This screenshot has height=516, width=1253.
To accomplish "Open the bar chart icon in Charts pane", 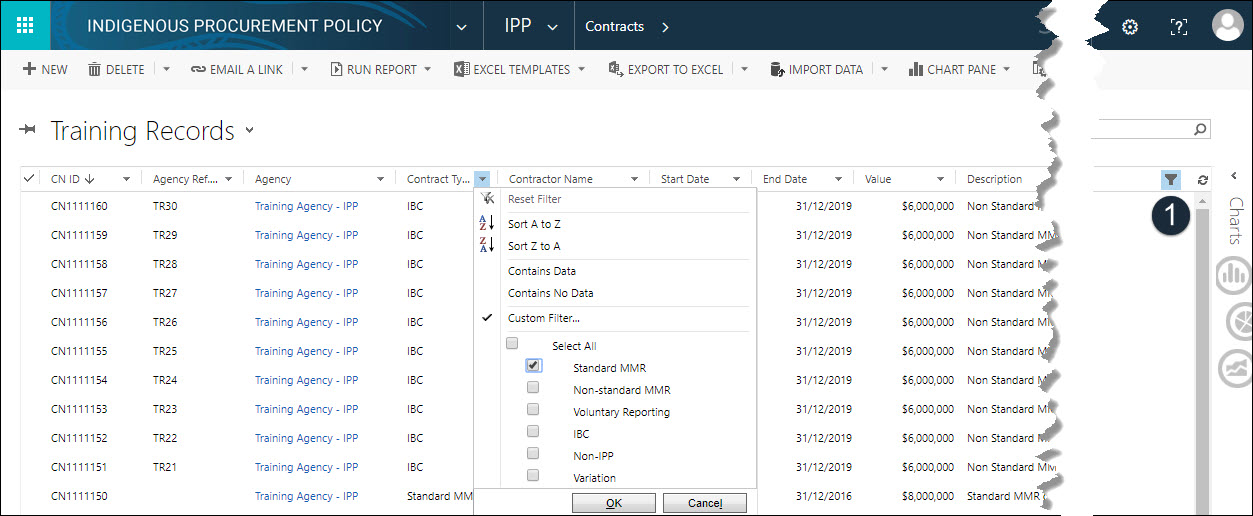I will [1233, 275].
